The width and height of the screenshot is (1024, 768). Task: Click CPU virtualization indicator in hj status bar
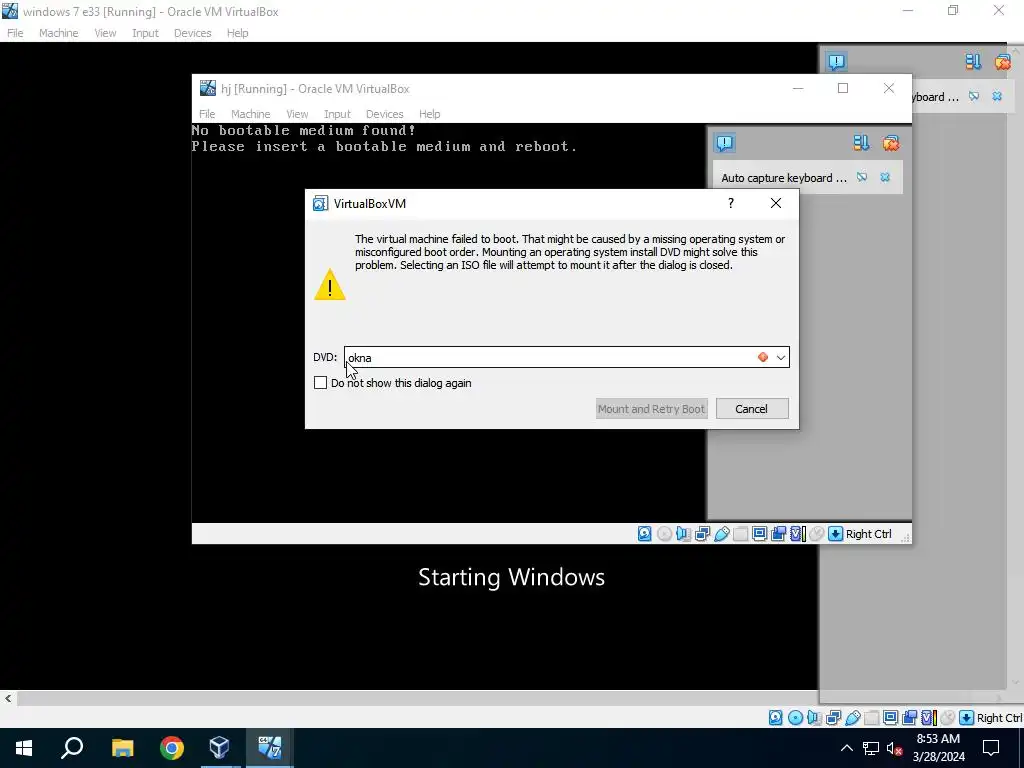[x=797, y=534]
